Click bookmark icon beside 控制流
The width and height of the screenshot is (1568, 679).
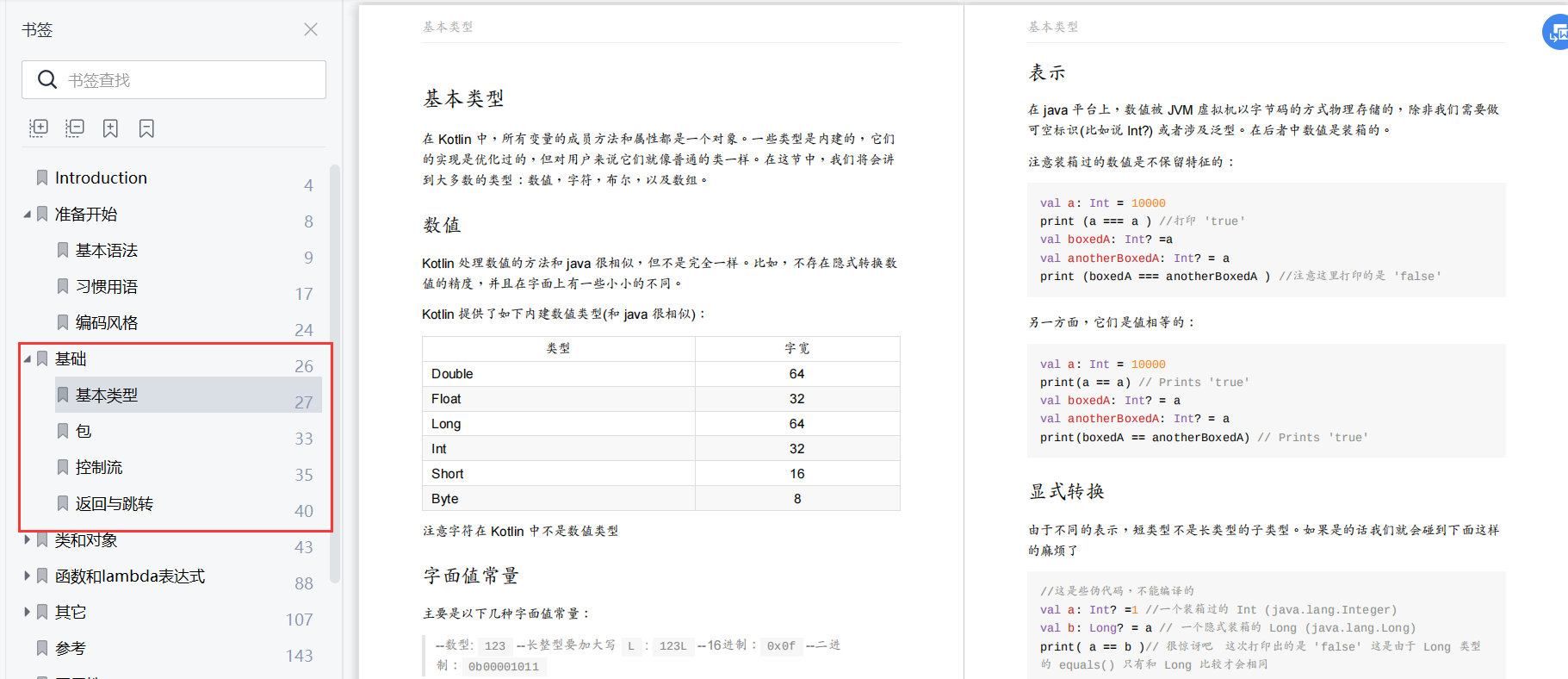[x=63, y=467]
